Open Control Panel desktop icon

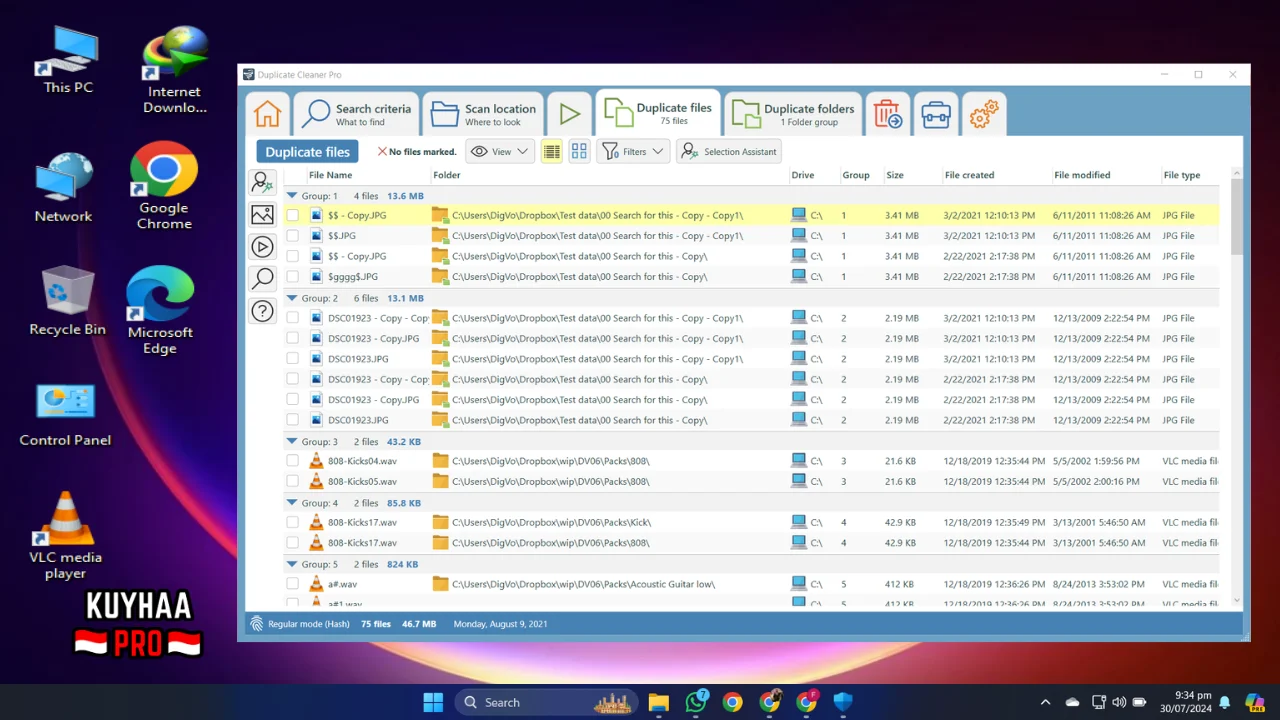pos(65,415)
